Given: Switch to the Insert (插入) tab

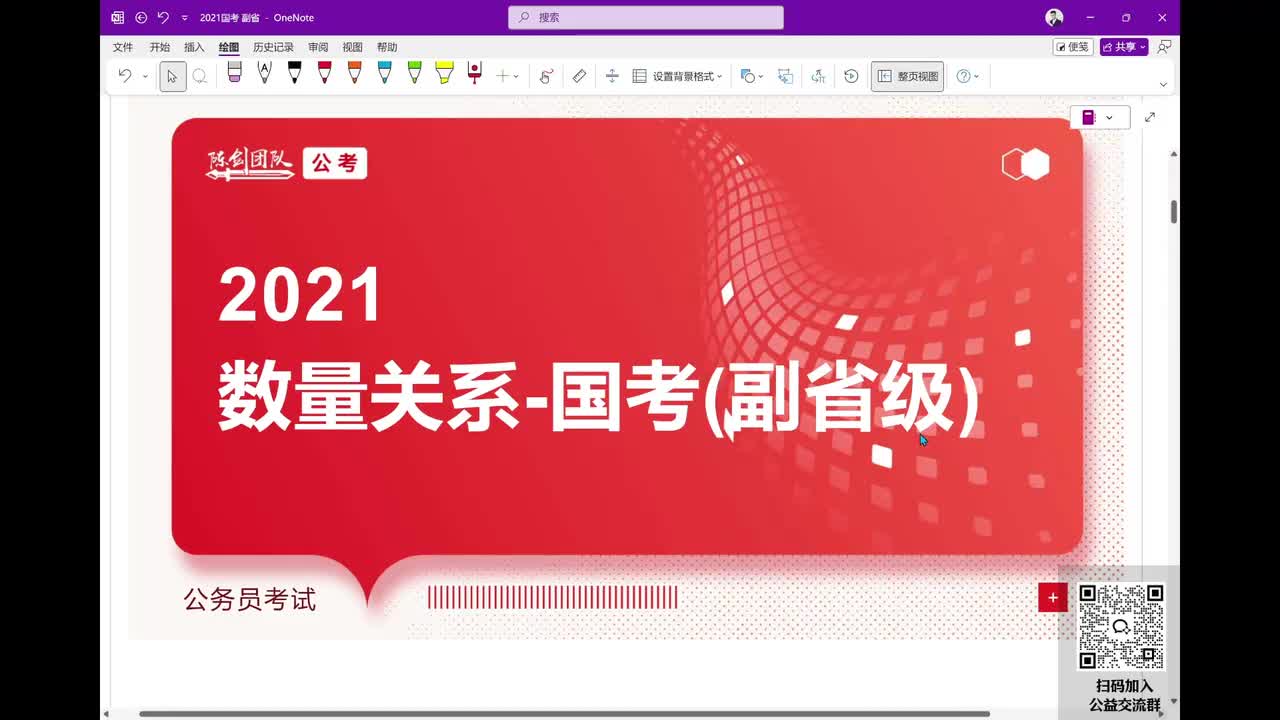Looking at the screenshot, I should click(x=194, y=47).
